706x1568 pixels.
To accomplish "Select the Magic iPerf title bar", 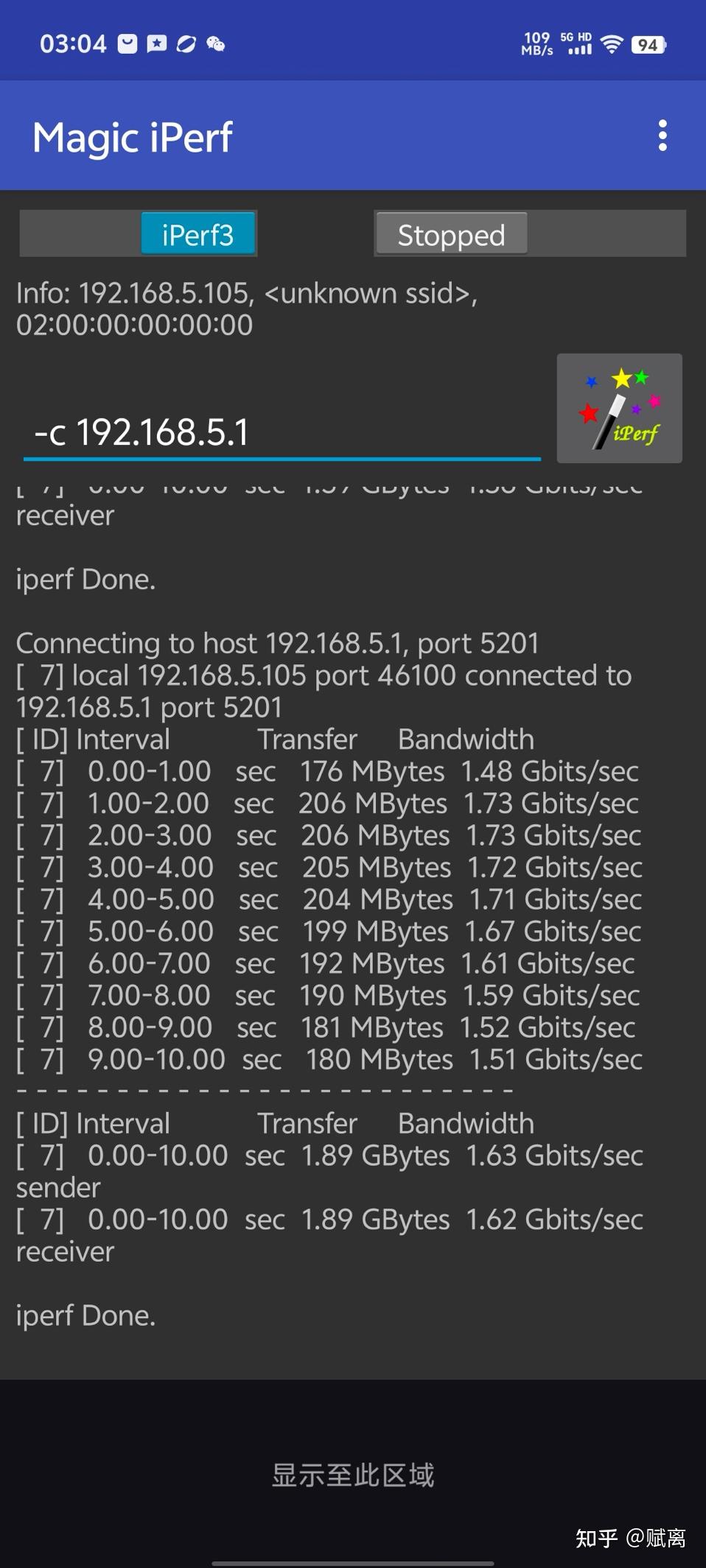I will click(133, 136).
